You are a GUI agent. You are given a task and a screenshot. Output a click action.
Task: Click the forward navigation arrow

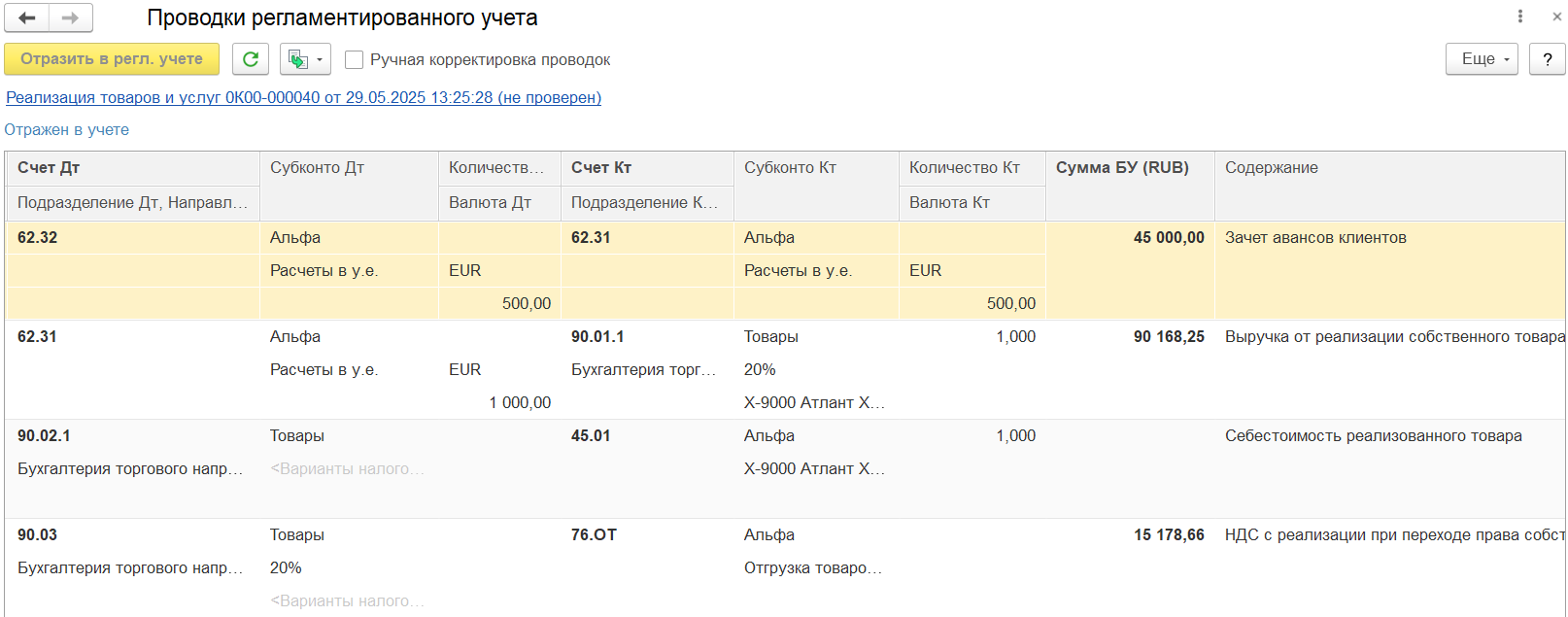pos(70,17)
